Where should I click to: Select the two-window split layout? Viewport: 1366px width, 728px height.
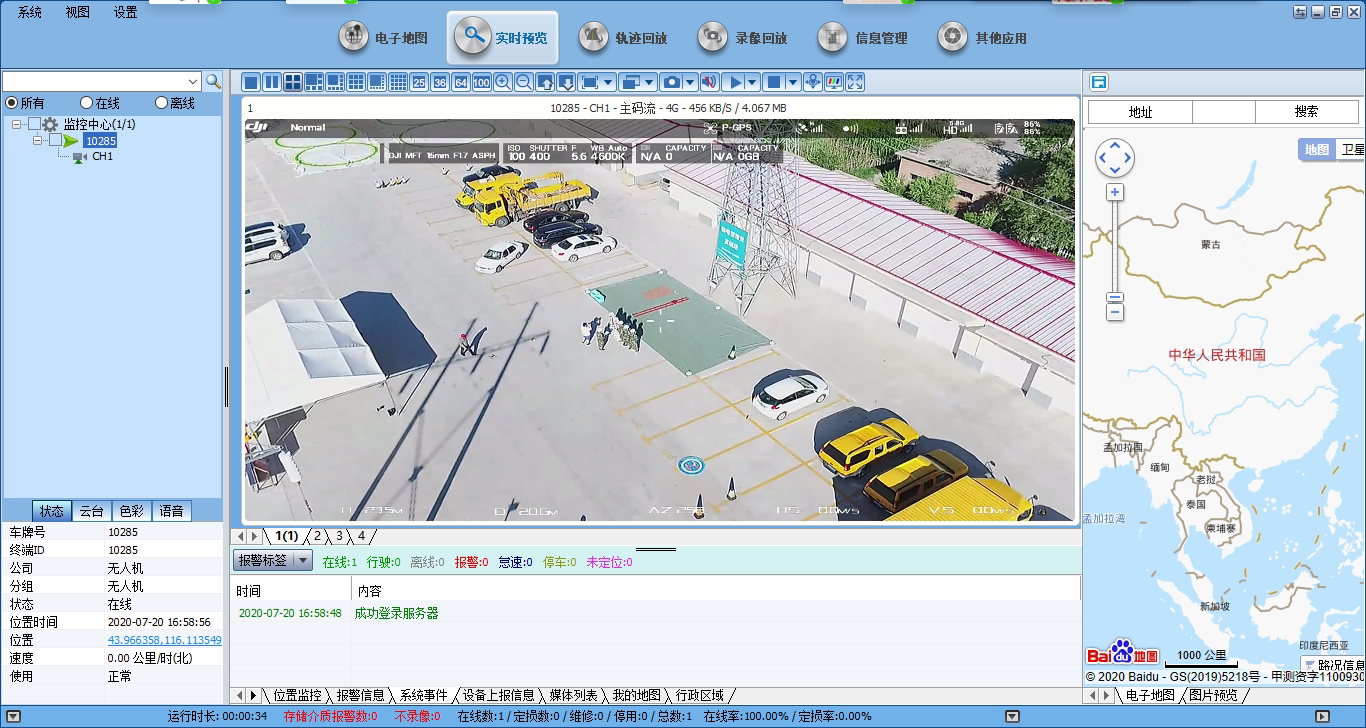272,82
